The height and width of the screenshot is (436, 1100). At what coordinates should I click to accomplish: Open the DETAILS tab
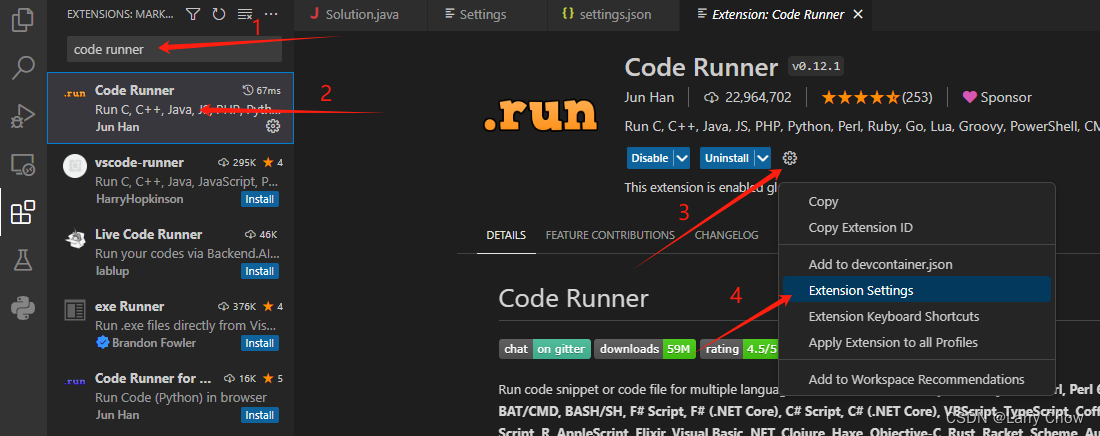click(506, 235)
